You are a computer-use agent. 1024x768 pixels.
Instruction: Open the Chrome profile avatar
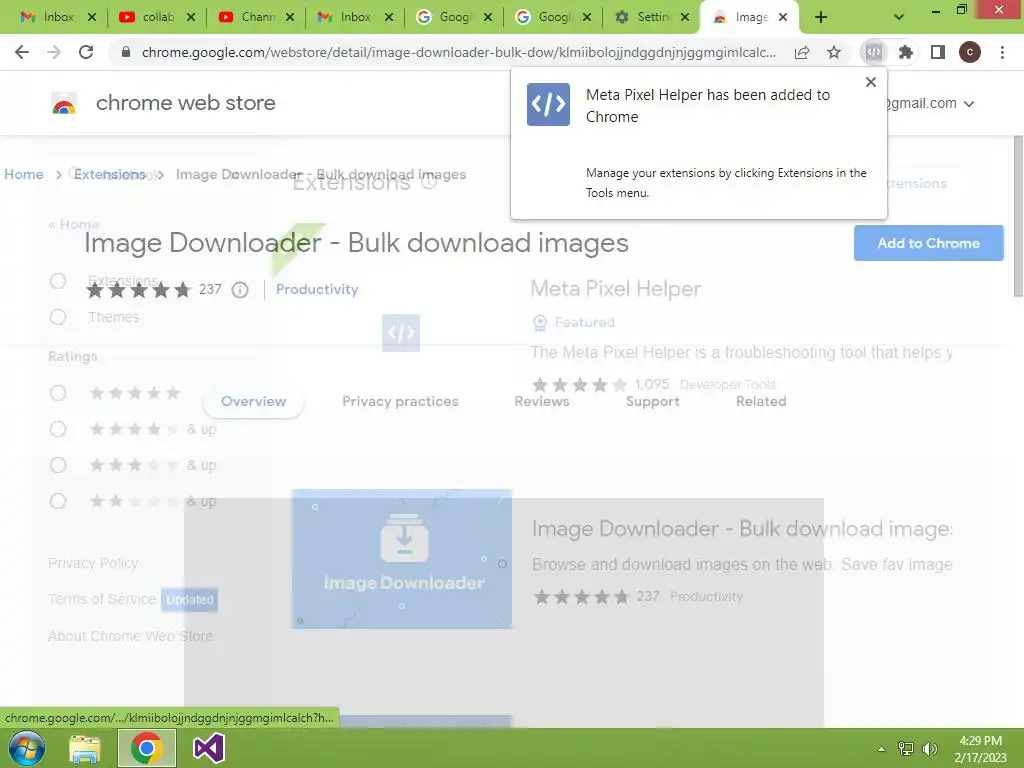(x=970, y=52)
